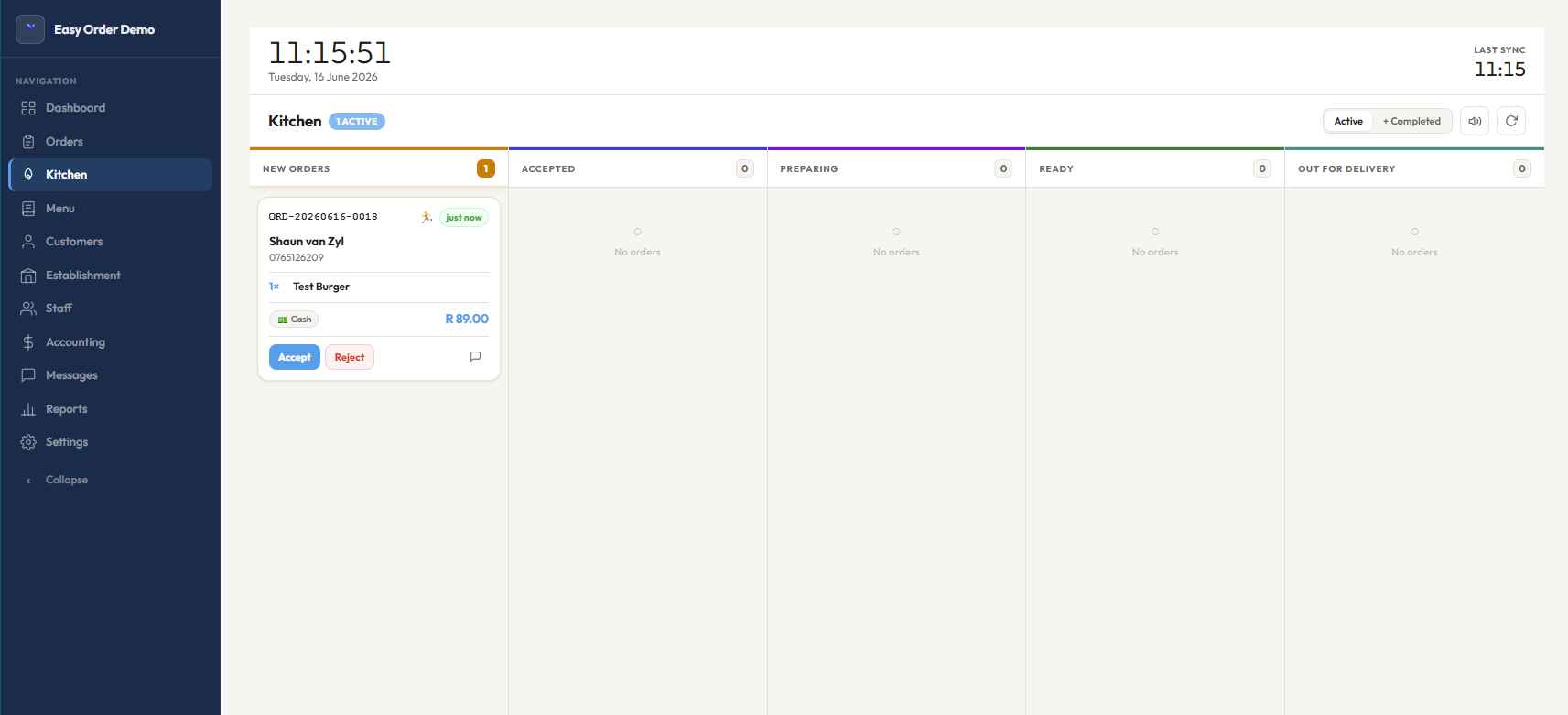Click the Dashboard grid icon
Image resolution: width=1568 pixels, height=715 pixels.
28,108
